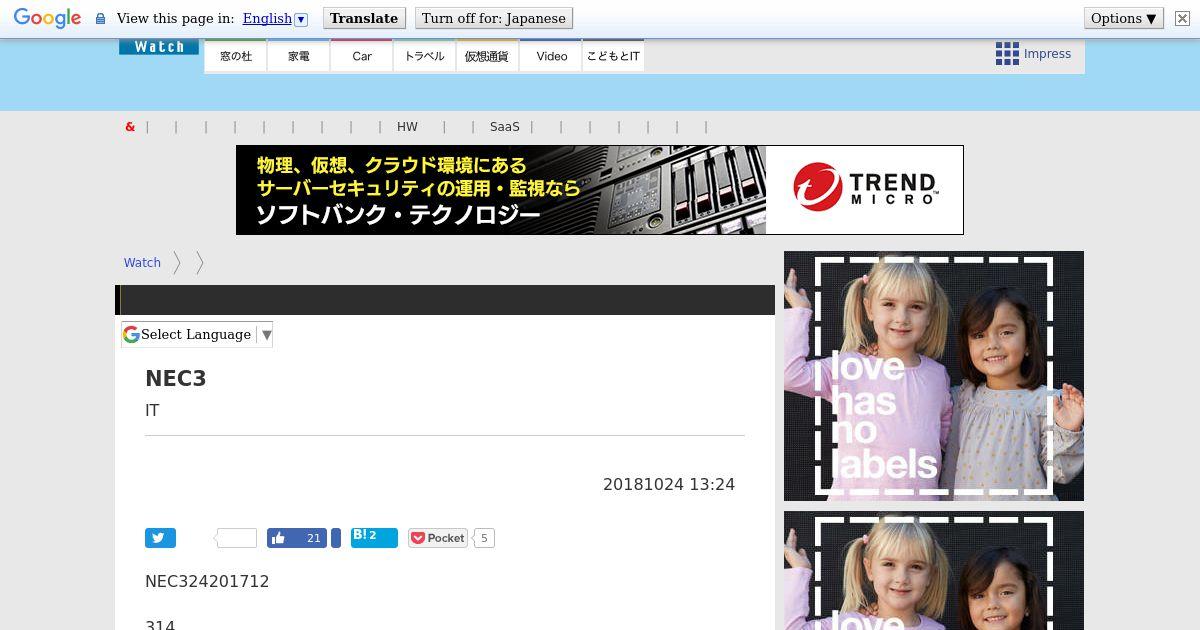Select the SaaS category link

tap(505, 127)
